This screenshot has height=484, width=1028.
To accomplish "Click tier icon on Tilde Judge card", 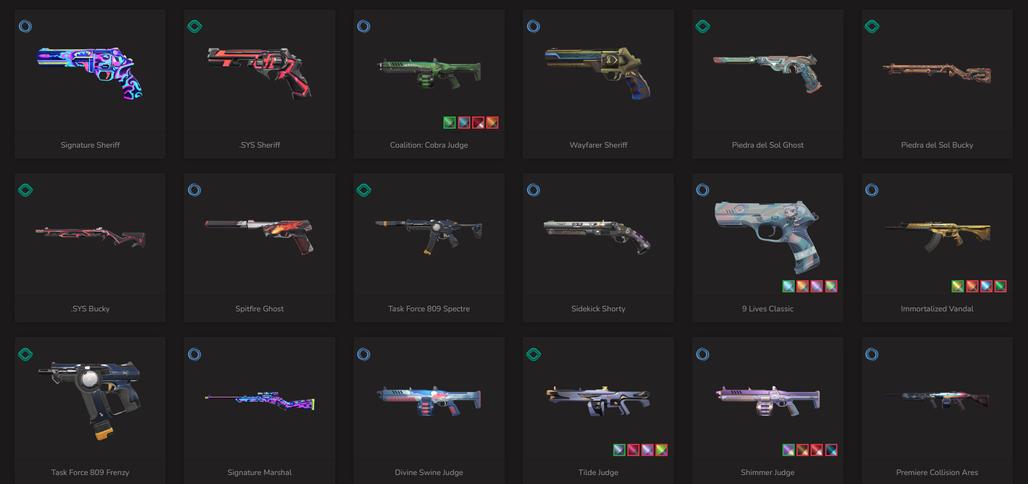I will 533,354.
